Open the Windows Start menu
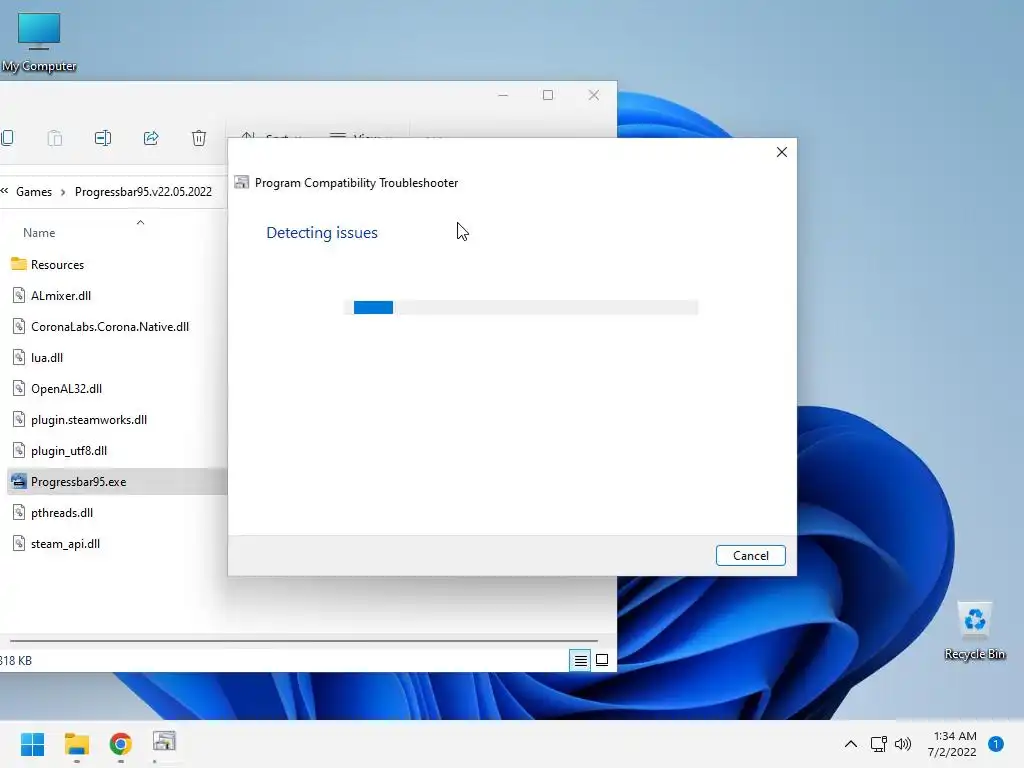Viewport: 1024px width, 768px height. point(32,744)
